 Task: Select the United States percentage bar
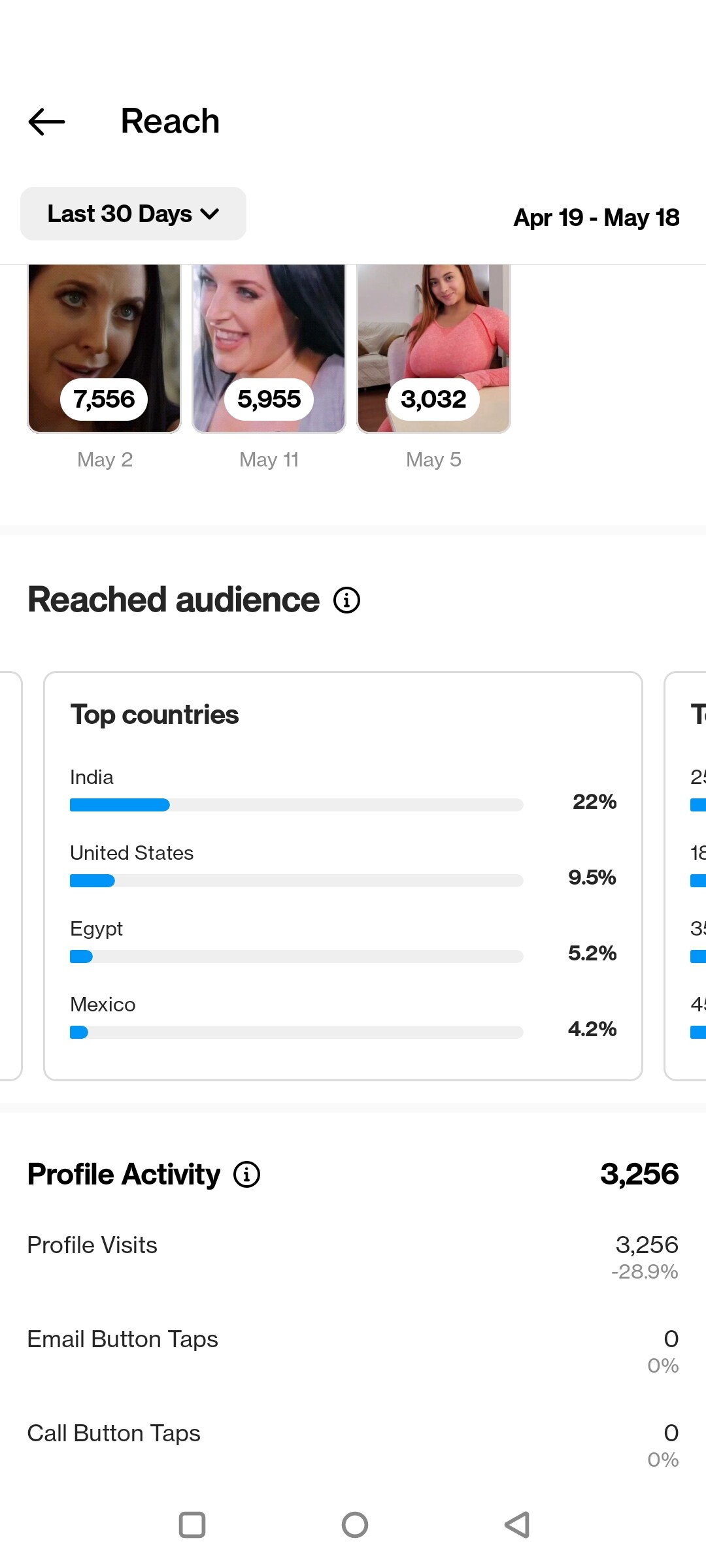click(296, 881)
